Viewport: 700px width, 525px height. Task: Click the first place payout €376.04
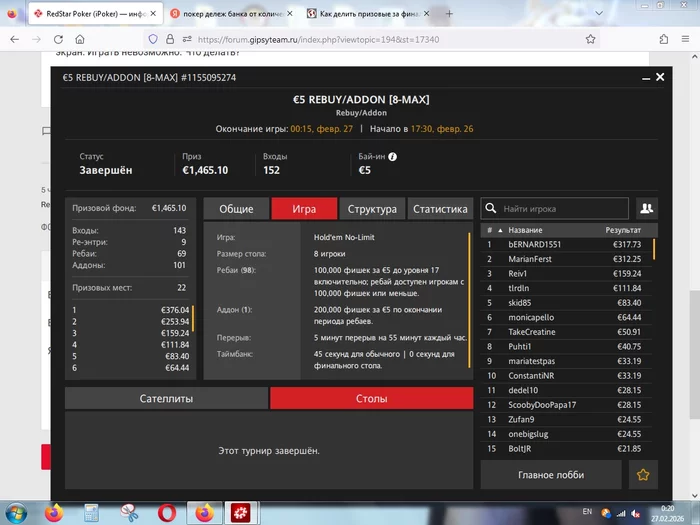click(175, 310)
